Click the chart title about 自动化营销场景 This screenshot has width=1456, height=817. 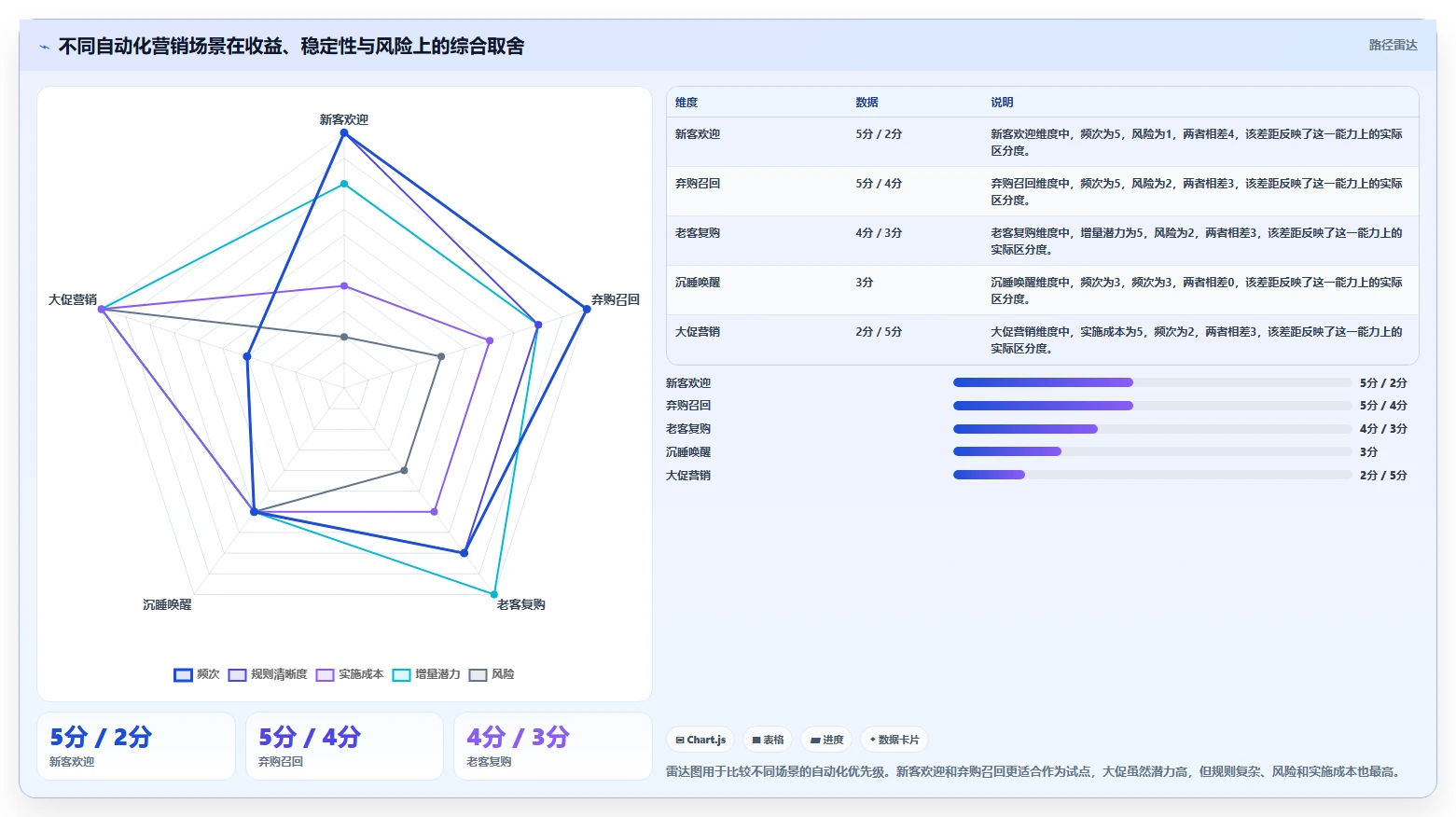click(x=291, y=46)
